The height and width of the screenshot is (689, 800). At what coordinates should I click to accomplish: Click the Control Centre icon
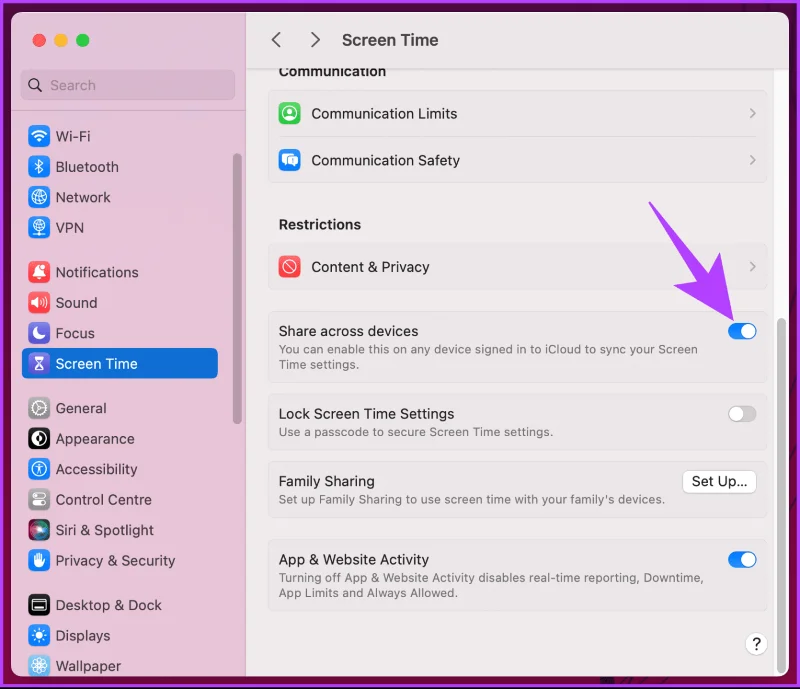[x=39, y=499]
